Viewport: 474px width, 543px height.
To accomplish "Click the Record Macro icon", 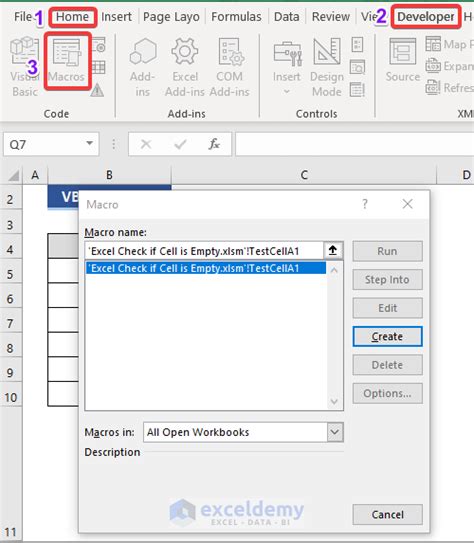I will (x=99, y=45).
